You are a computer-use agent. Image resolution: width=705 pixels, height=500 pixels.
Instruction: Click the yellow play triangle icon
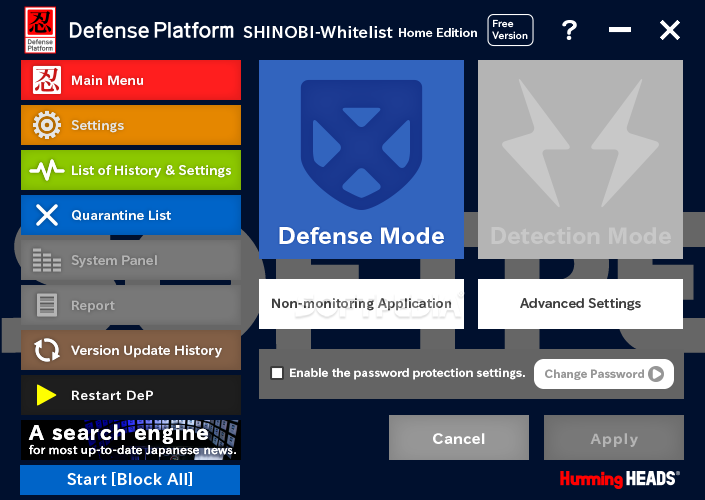click(x=46, y=395)
